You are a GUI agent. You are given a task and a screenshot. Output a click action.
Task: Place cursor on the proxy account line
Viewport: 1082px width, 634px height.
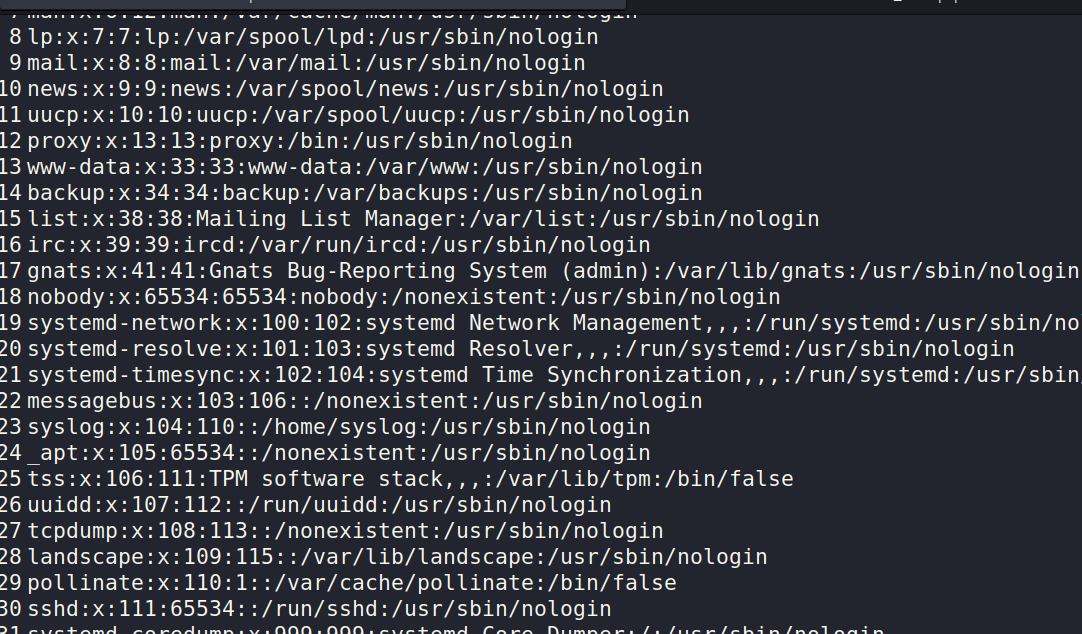pos(300,141)
